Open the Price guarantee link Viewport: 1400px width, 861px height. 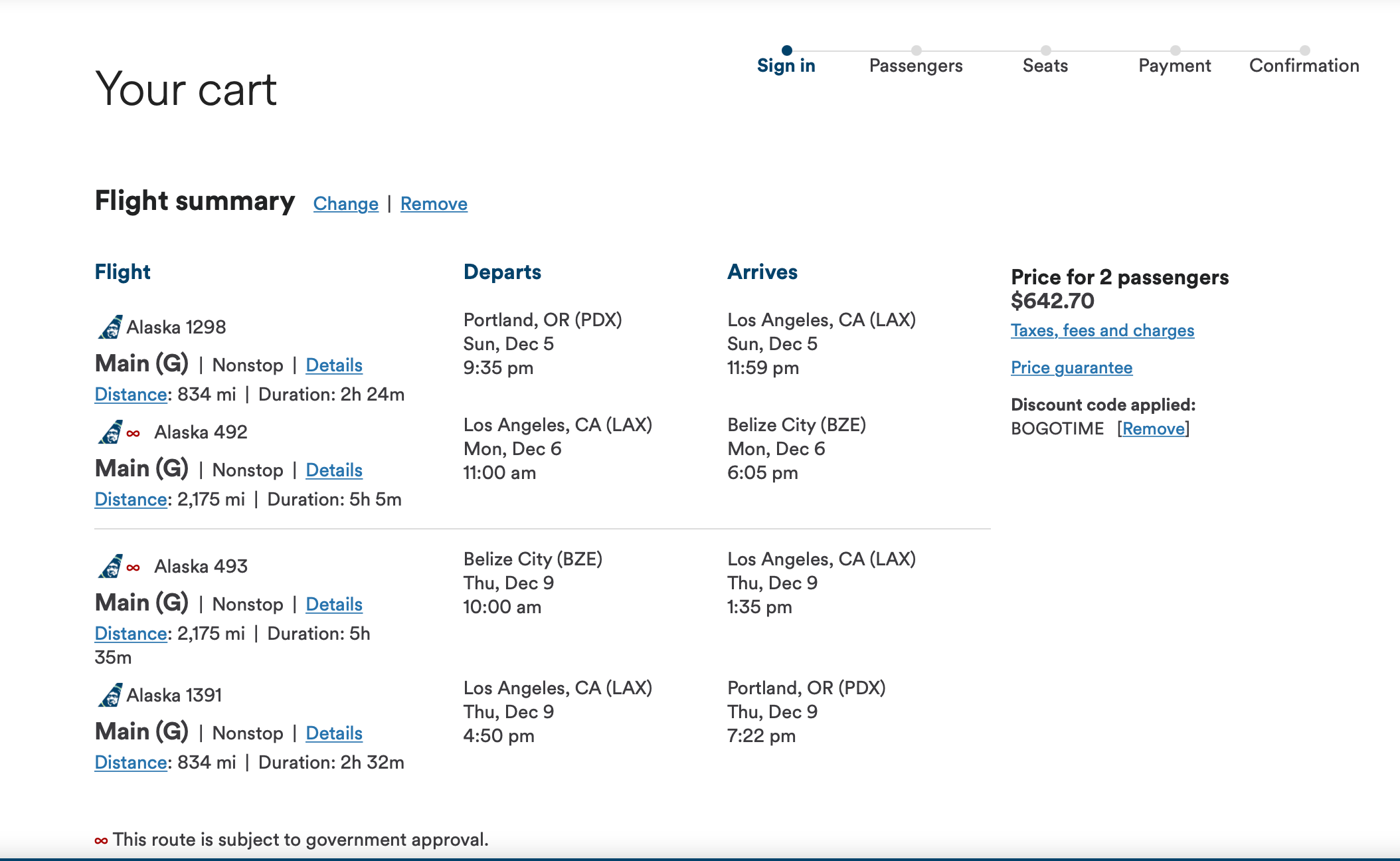click(1071, 367)
